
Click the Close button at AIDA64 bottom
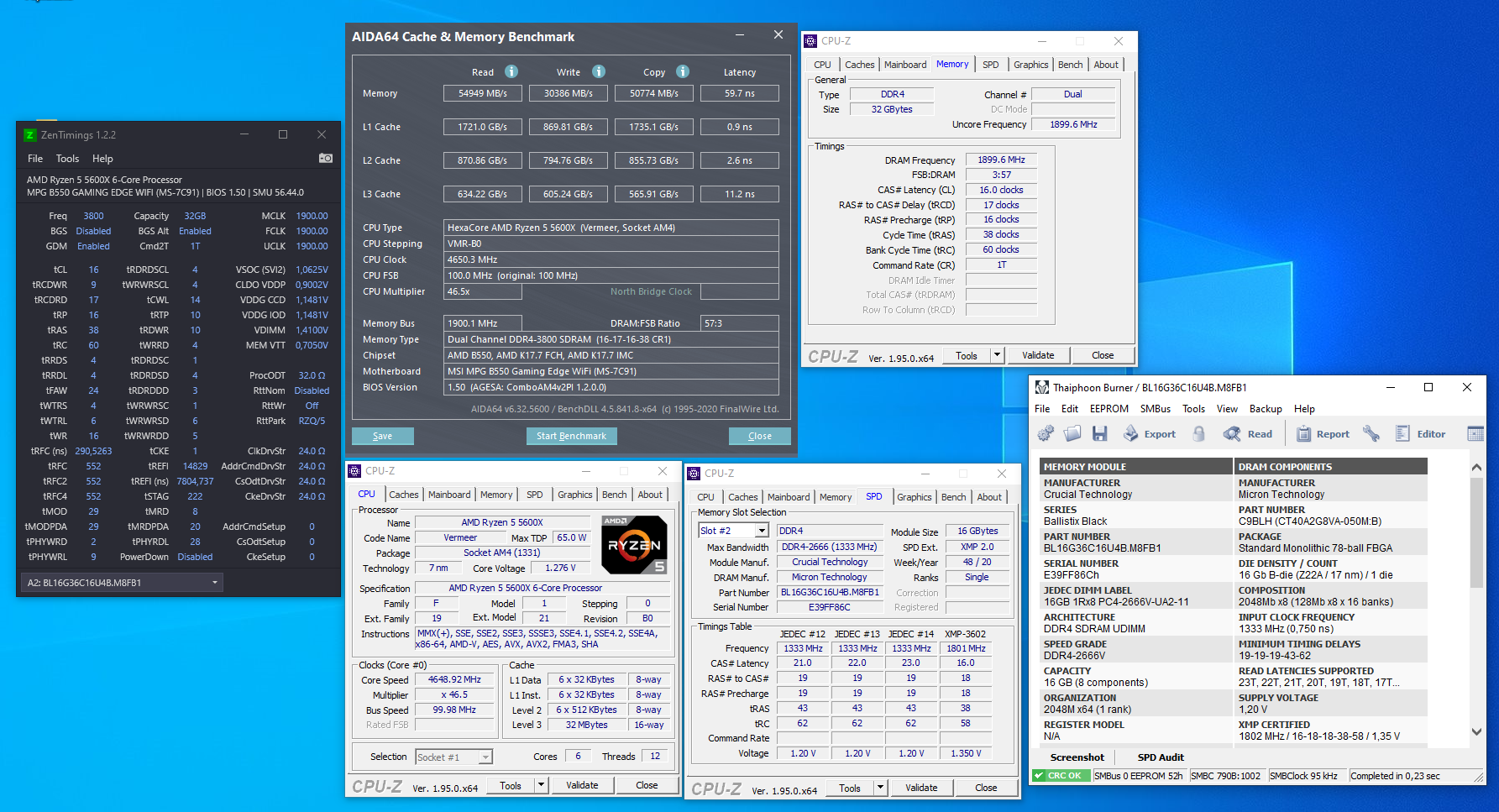(x=760, y=436)
